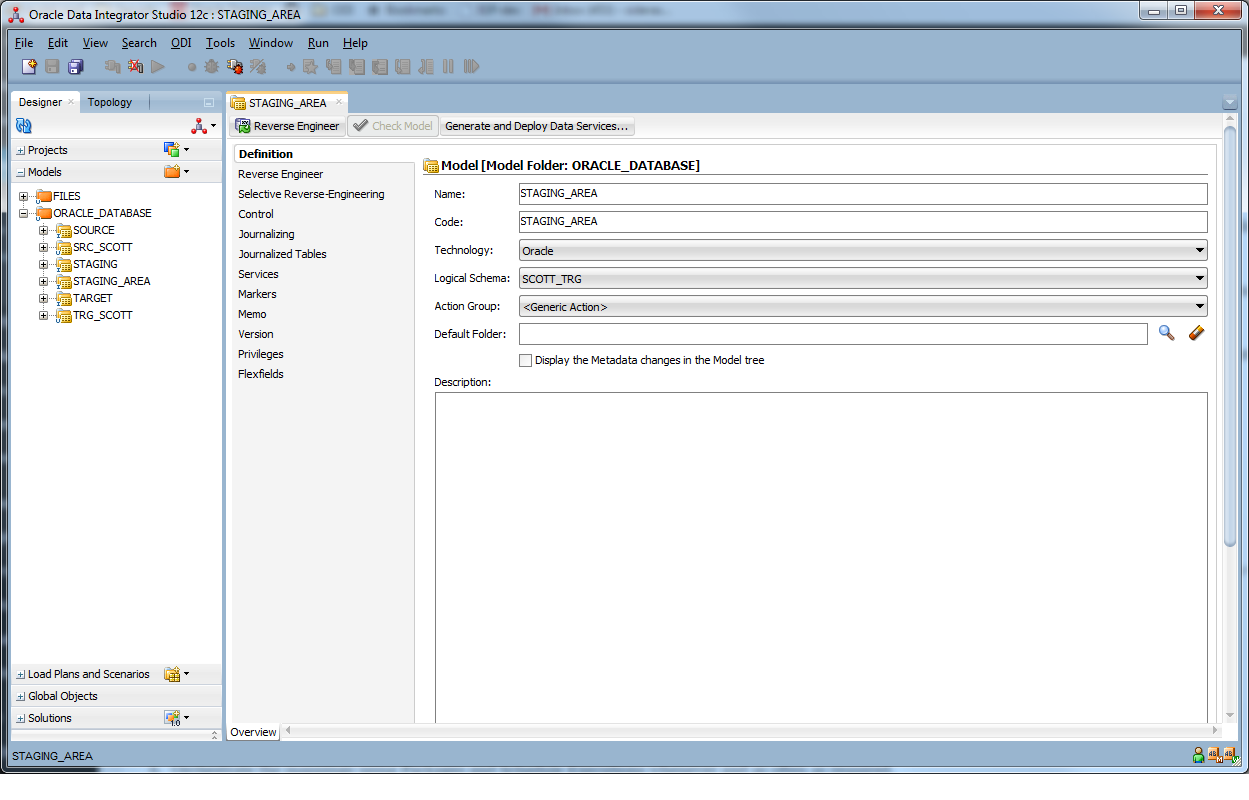1249x800 pixels.
Task: Click the Name input field
Action: [x=863, y=194]
